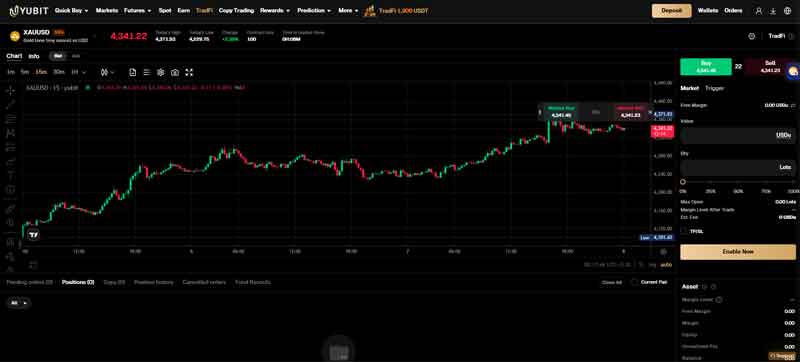Open the Markets menu

point(107,10)
